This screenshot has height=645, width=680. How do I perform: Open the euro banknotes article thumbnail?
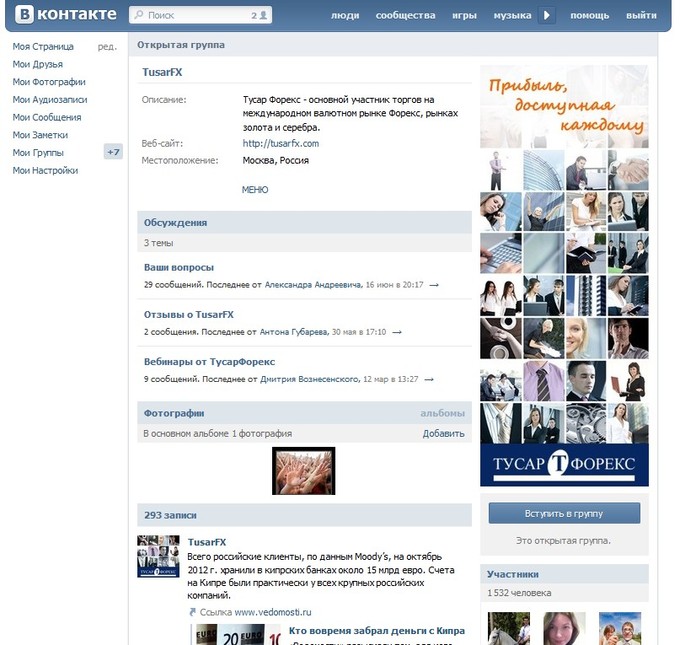coord(237,635)
